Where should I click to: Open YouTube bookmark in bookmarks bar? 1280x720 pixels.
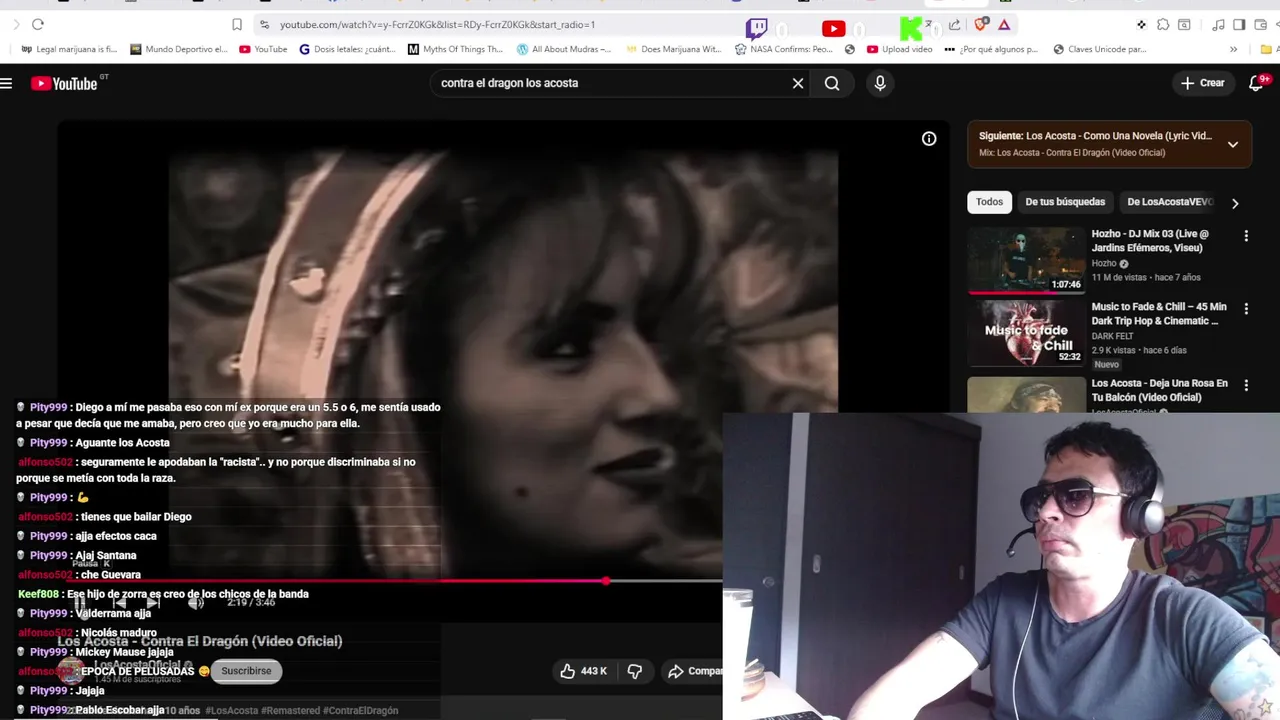pos(263,49)
